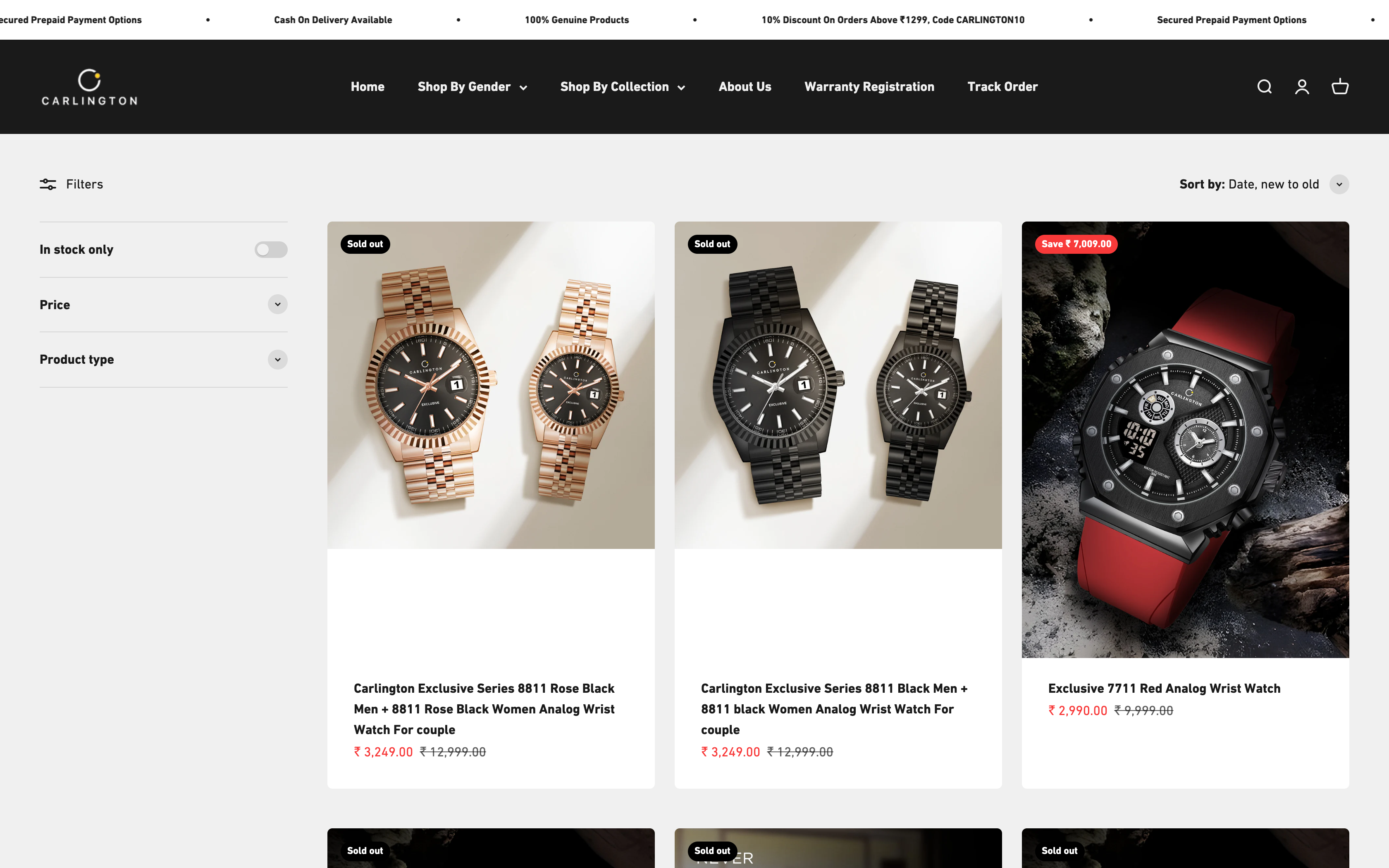
Task: Open the Shop By Collection menu
Action: click(x=623, y=86)
